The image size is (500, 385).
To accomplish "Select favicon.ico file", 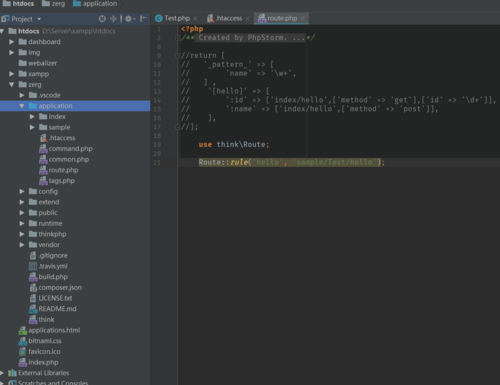I will point(40,351).
